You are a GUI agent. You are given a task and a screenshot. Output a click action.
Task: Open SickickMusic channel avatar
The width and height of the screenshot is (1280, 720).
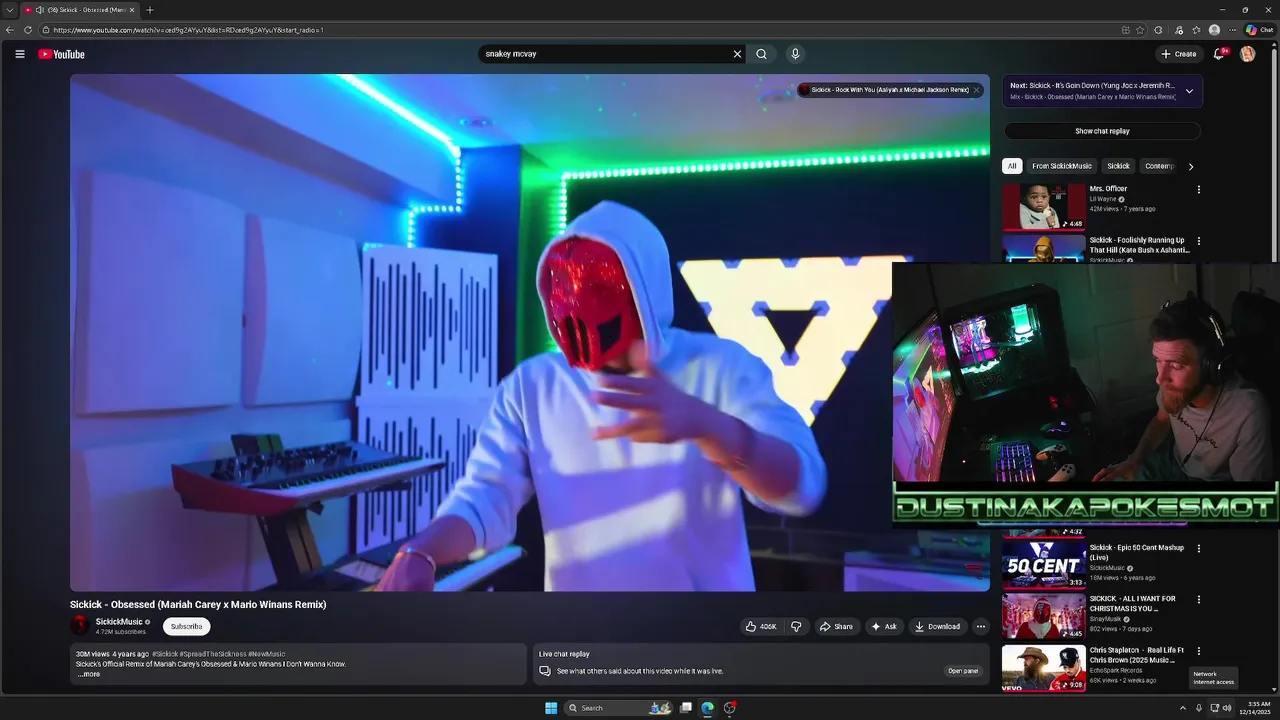tap(80, 626)
